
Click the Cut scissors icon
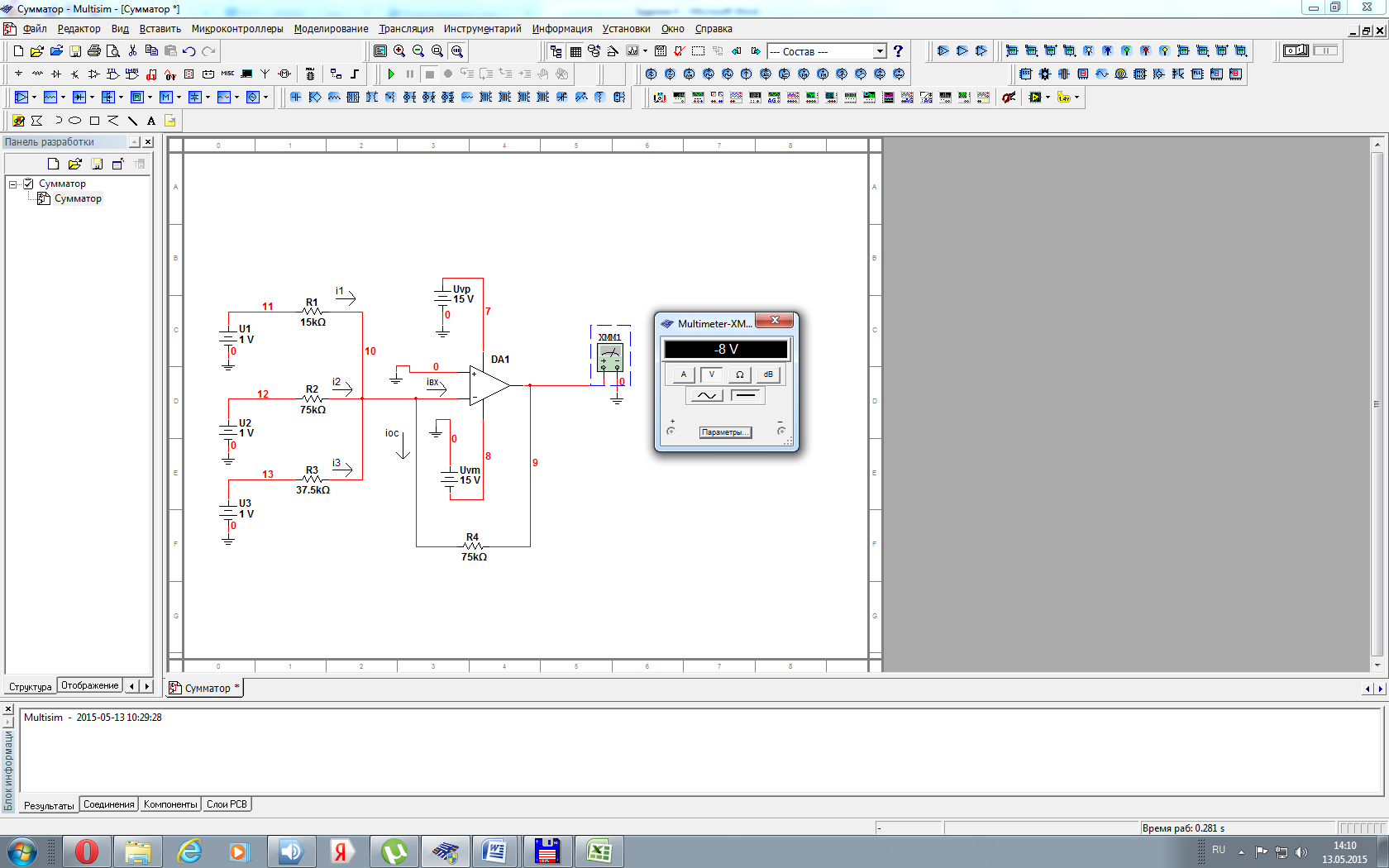pyautogui.click(x=132, y=51)
